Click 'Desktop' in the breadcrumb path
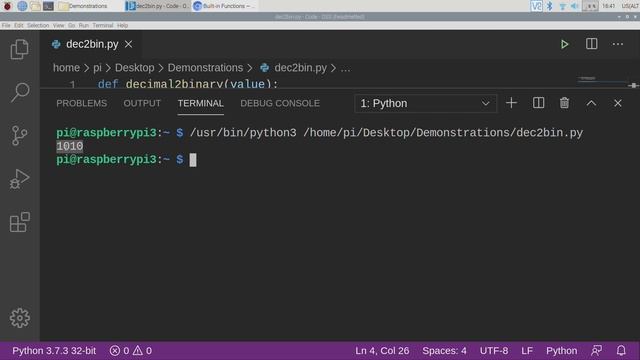The width and height of the screenshot is (640, 360). click(x=135, y=68)
